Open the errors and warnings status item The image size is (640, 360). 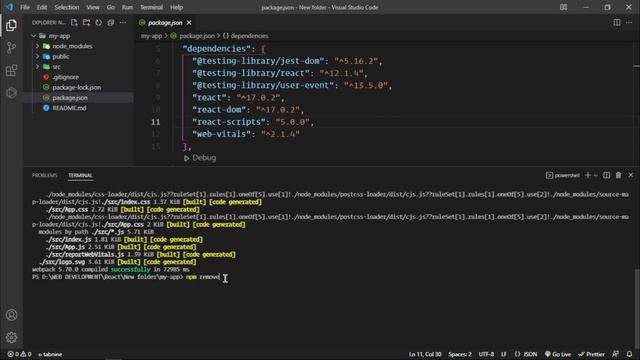(19, 354)
